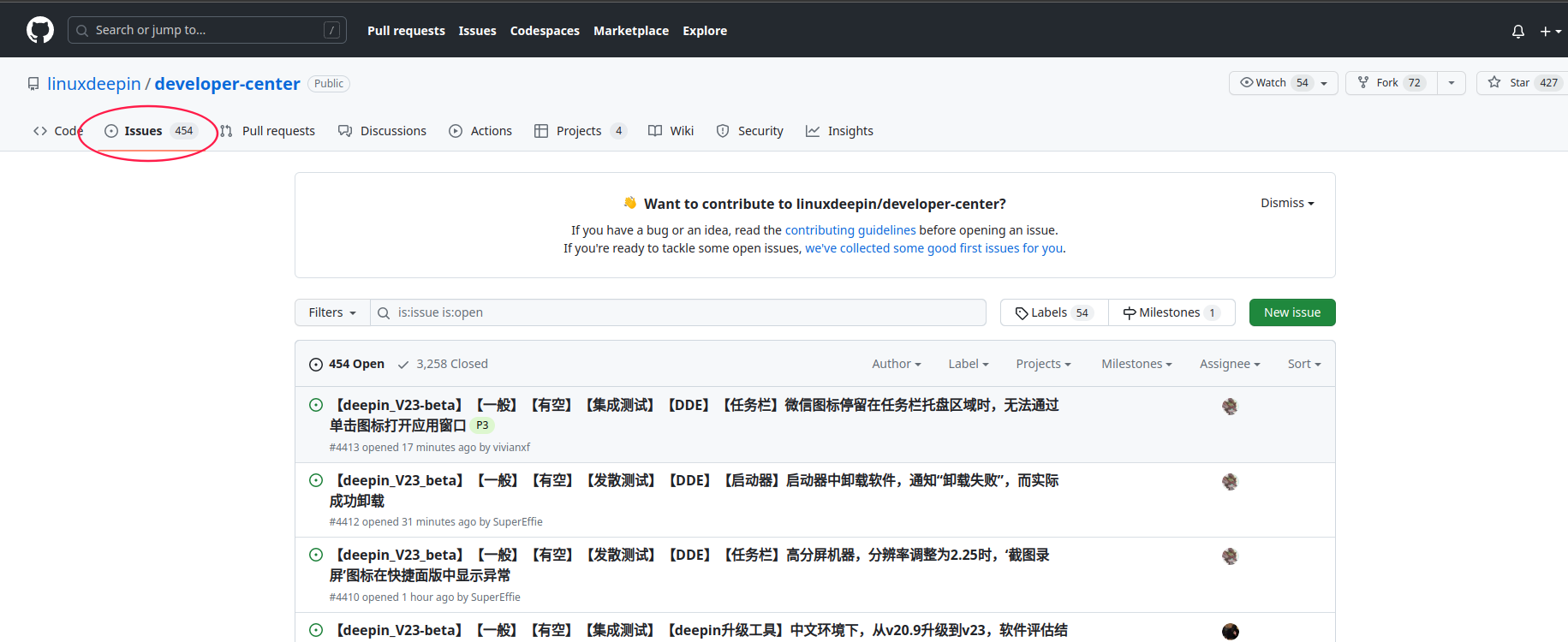
Task: Open the Milestones list button
Action: point(1172,312)
